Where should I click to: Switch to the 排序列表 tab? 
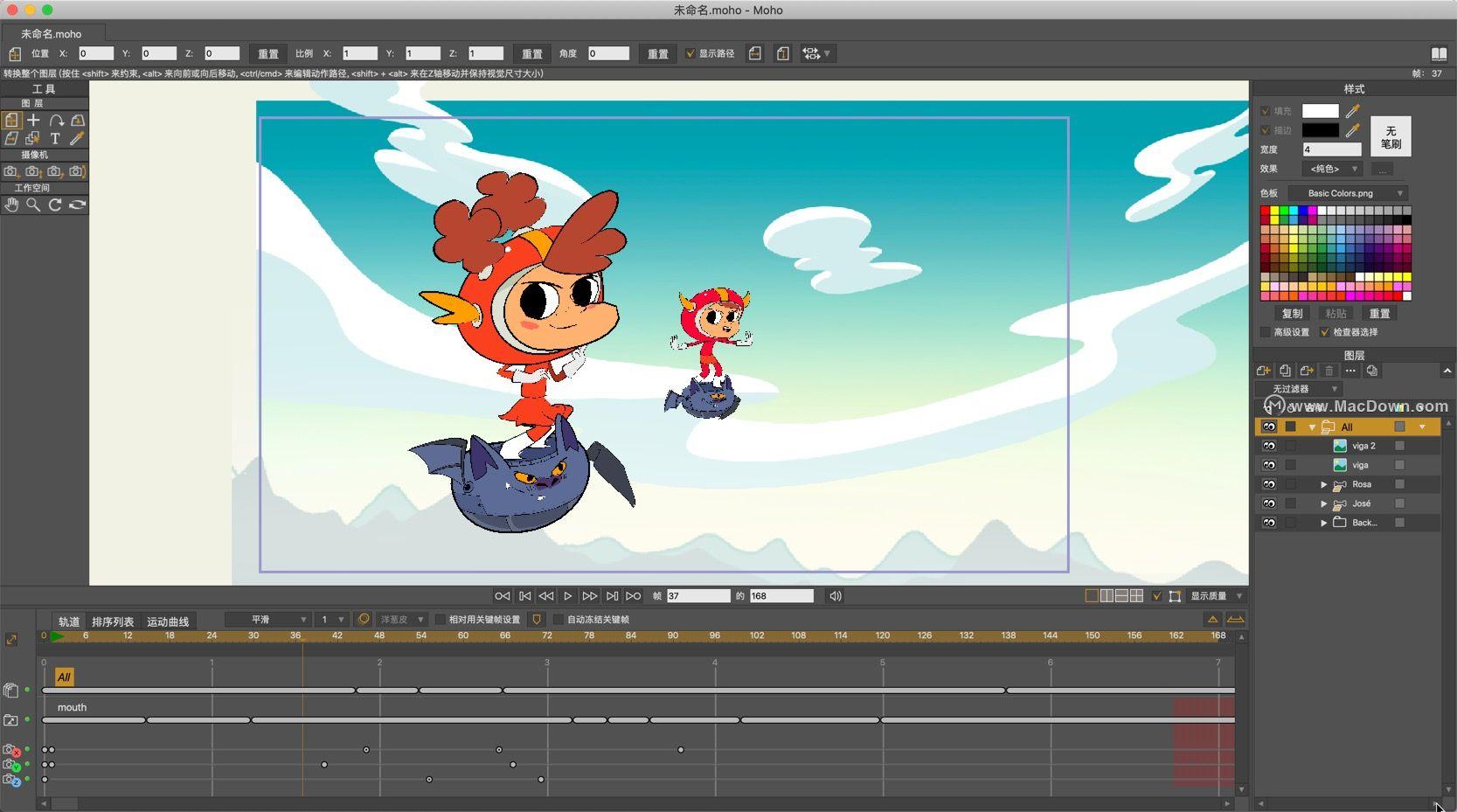(x=113, y=621)
